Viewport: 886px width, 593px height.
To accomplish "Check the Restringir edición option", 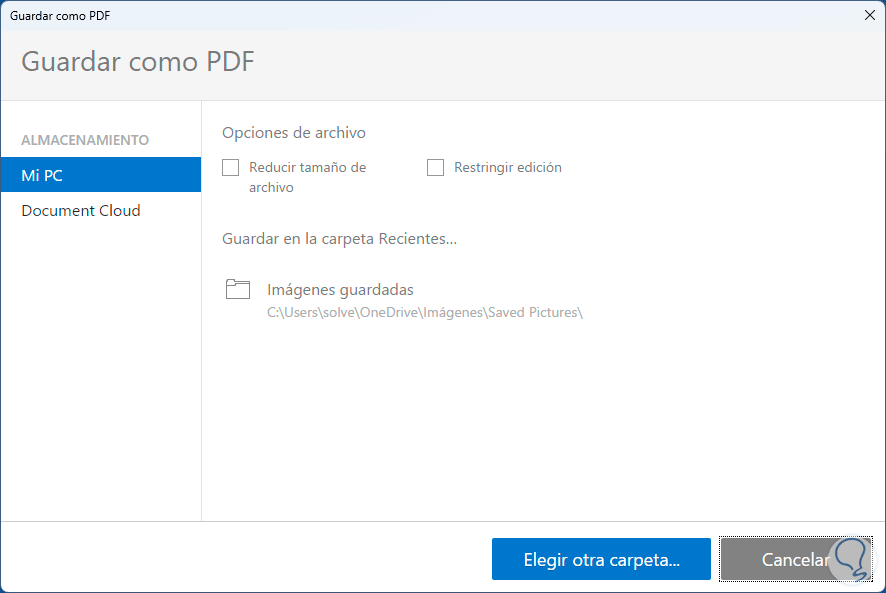I will point(435,167).
